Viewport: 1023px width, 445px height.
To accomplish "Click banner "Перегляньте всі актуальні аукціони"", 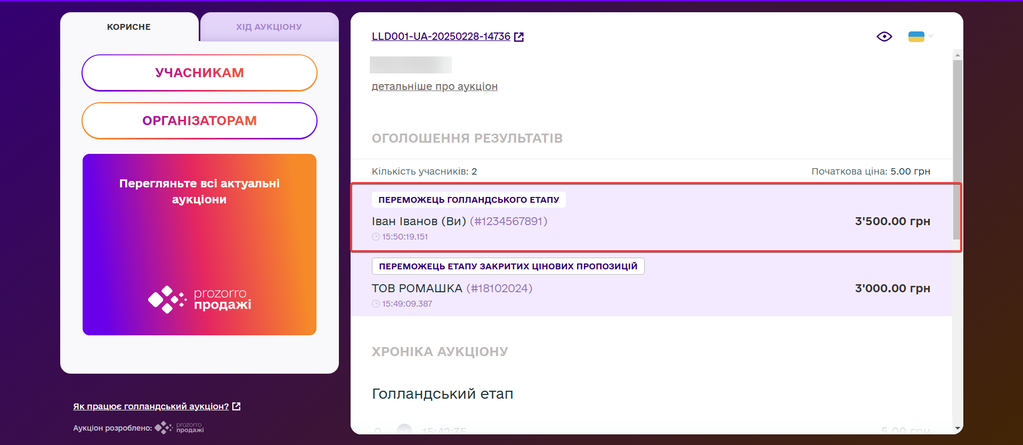I will pos(199,191).
